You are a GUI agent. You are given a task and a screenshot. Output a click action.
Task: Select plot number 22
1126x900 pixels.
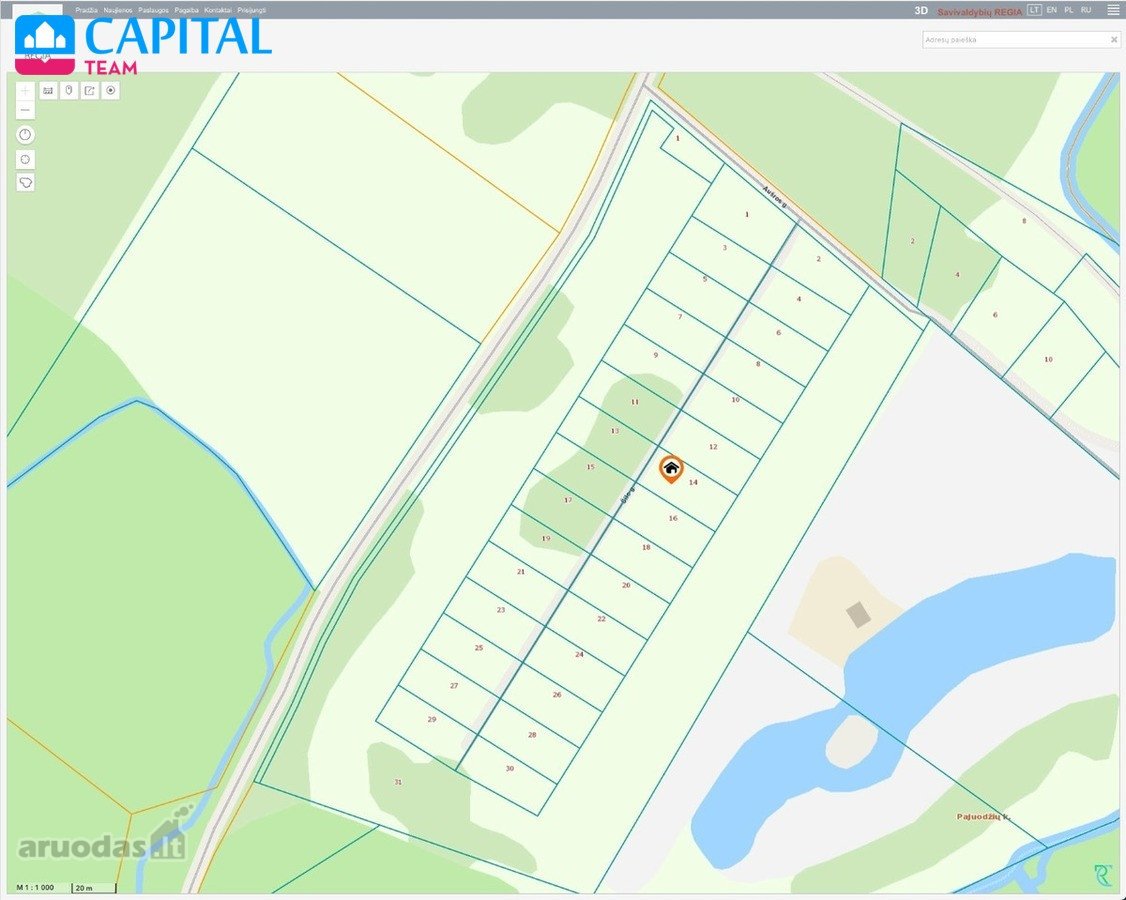click(x=601, y=619)
